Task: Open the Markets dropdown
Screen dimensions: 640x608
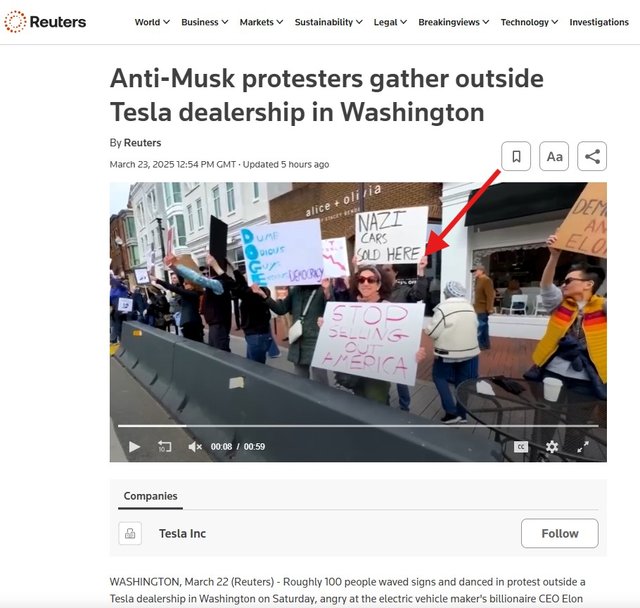Action: click(261, 22)
